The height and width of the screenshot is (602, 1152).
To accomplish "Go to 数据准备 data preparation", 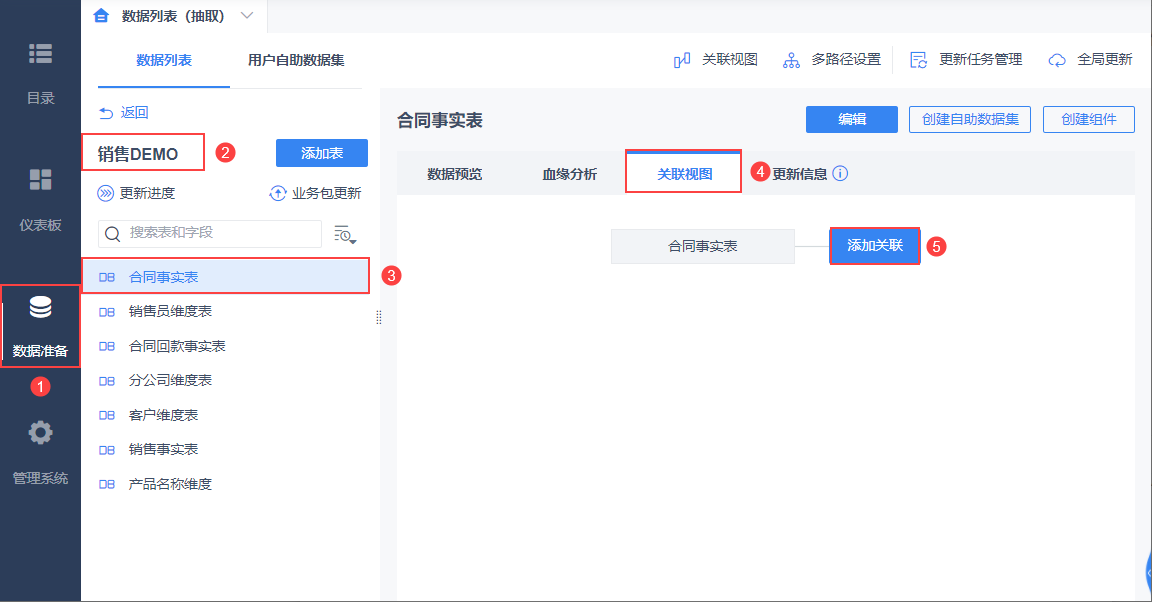I will point(40,326).
